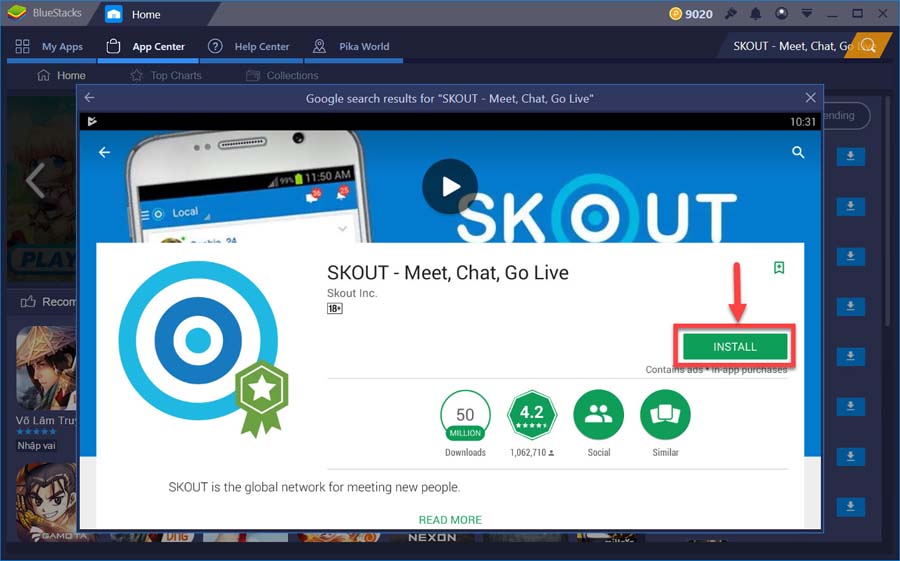This screenshot has width=900, height=561.
Task: Click back arrow in search results header
Action: coord(90,98)
